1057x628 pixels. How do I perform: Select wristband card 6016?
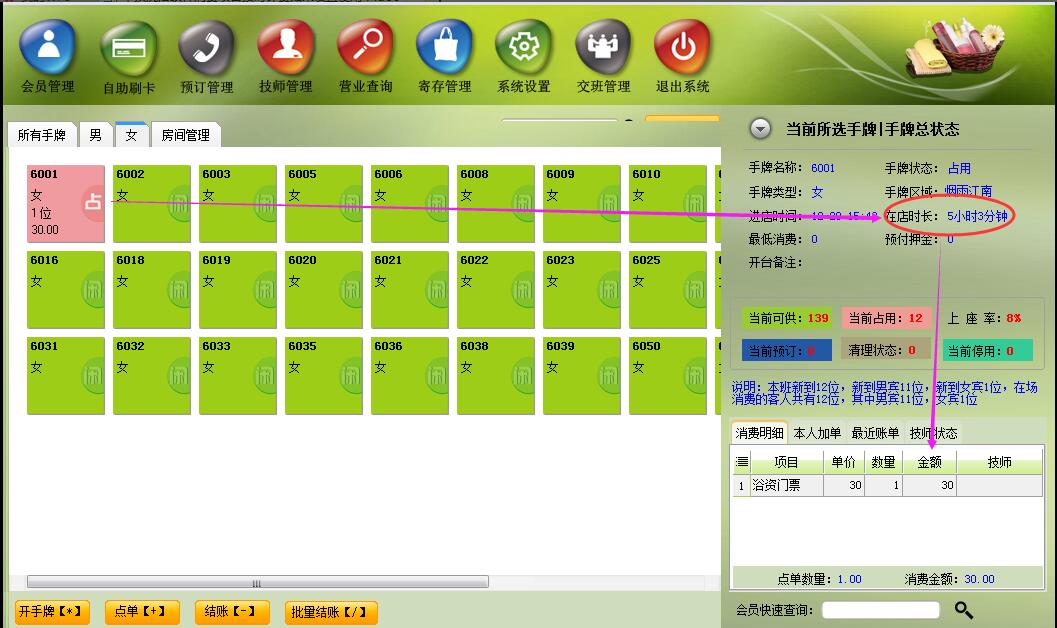pyautogui.click(x=65, y=290)
